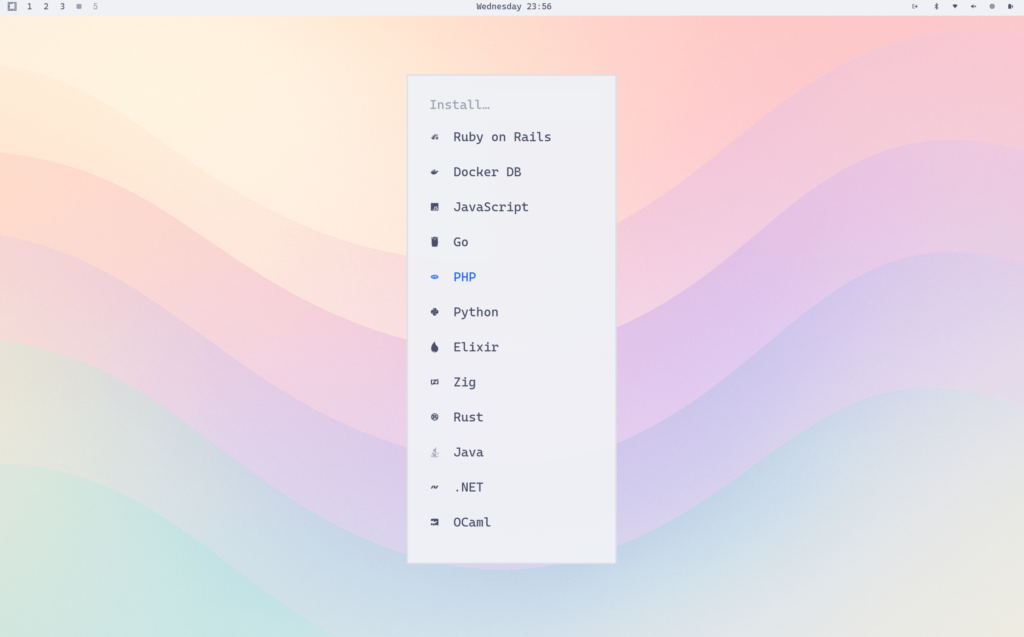The height and width of the screenshot is (637, 1024).
Task: Click the round CPU monitor tray icon
Action: (992, 7)
